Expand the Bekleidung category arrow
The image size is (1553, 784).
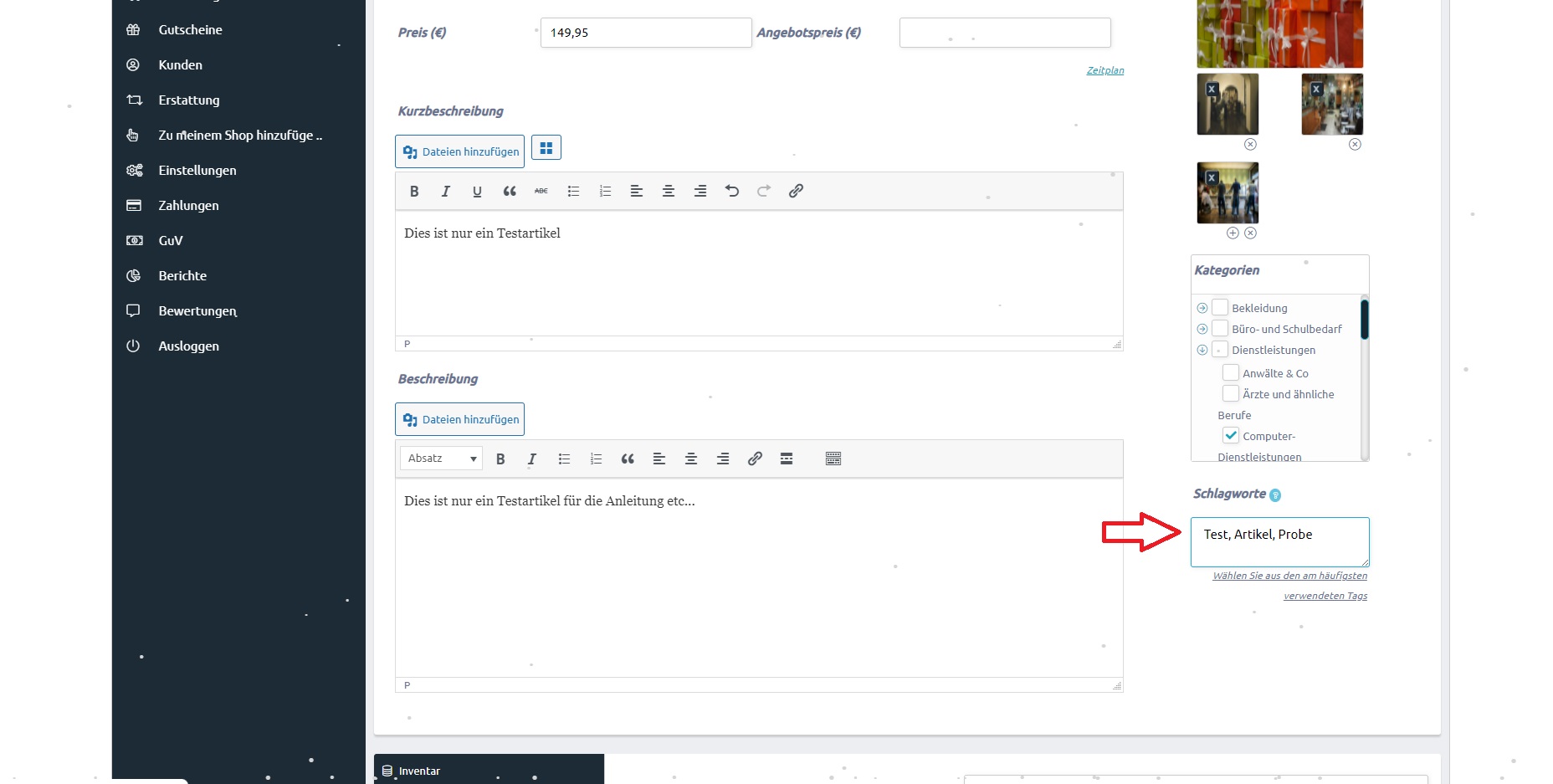click(1202, 308)
